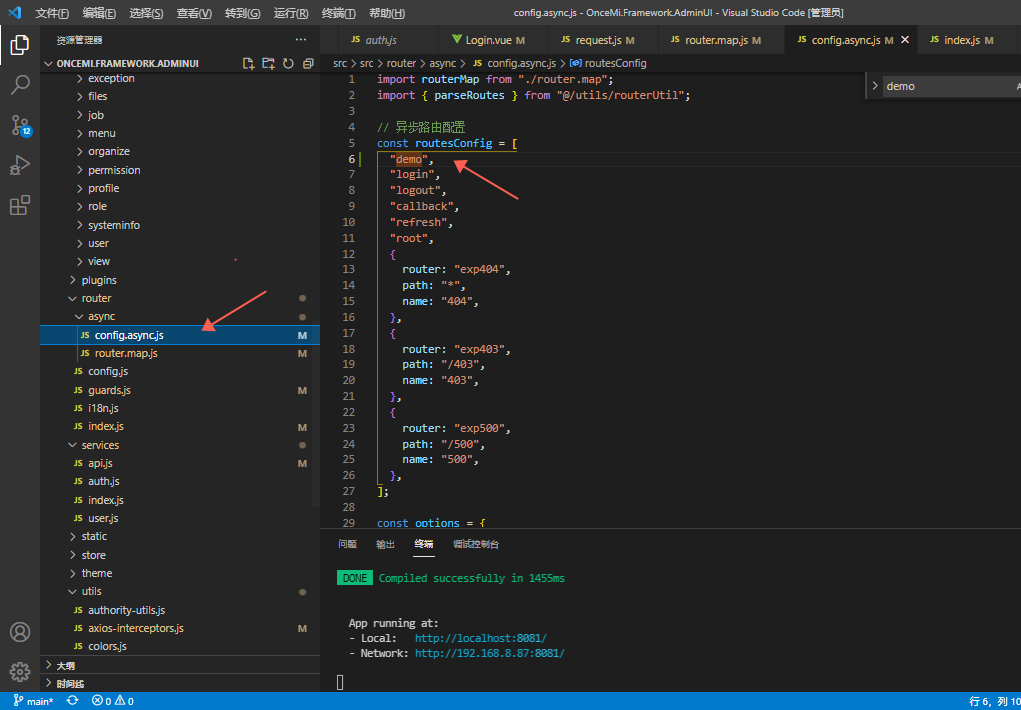The height and width of the screenshot is (710, 1021).
Task: Open guards.js in the explorer
Action: (x=180, y=390)
